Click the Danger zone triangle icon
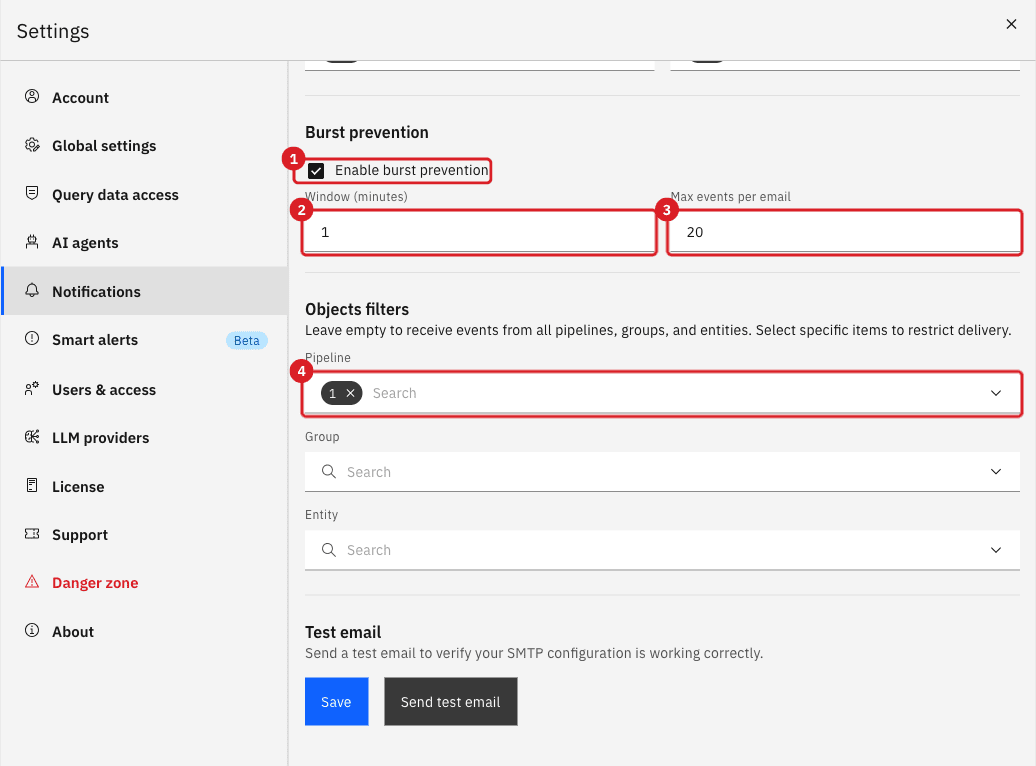This screenshot has height=766, width=1036. 32,582
